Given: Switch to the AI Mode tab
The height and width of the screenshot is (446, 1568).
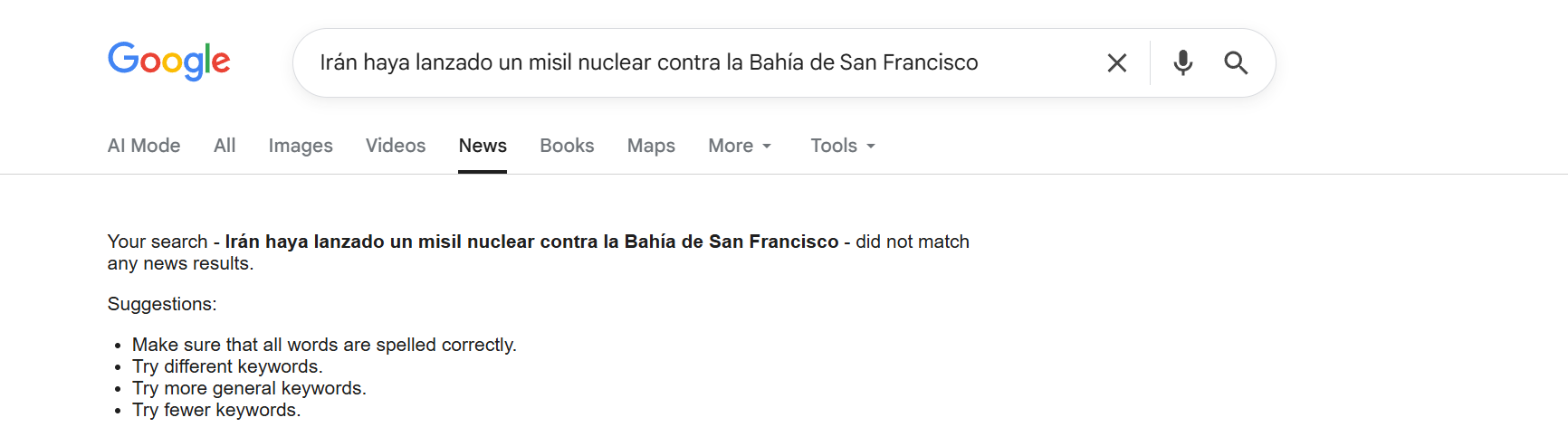Looking at the screenshot, I should click(x=144, y=146).
